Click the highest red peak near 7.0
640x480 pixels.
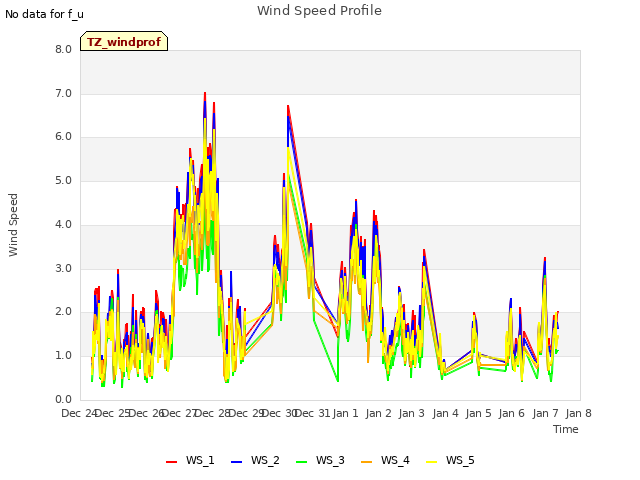coord(205,93)
